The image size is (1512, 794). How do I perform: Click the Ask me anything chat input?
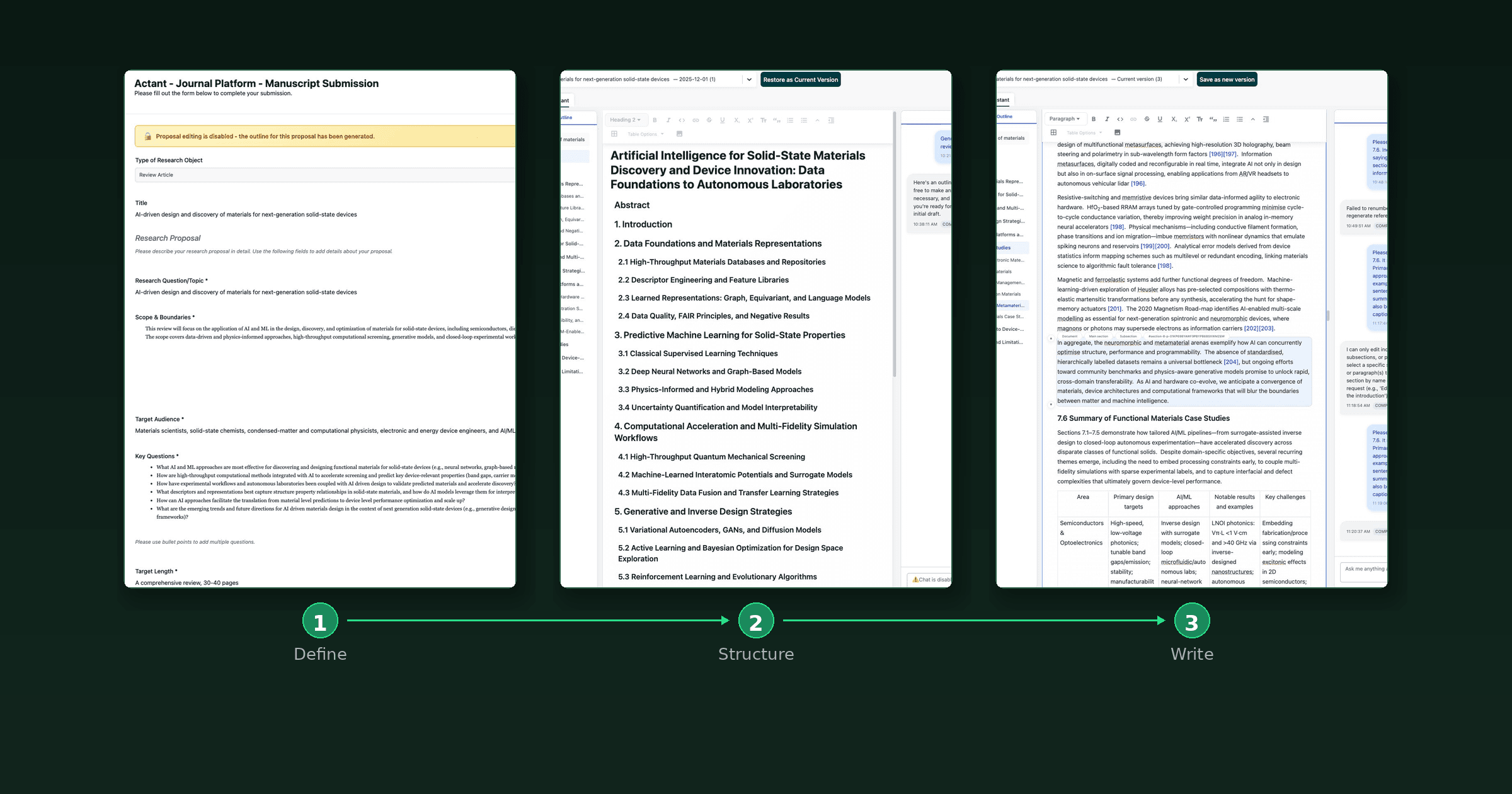click(1364, 569)
